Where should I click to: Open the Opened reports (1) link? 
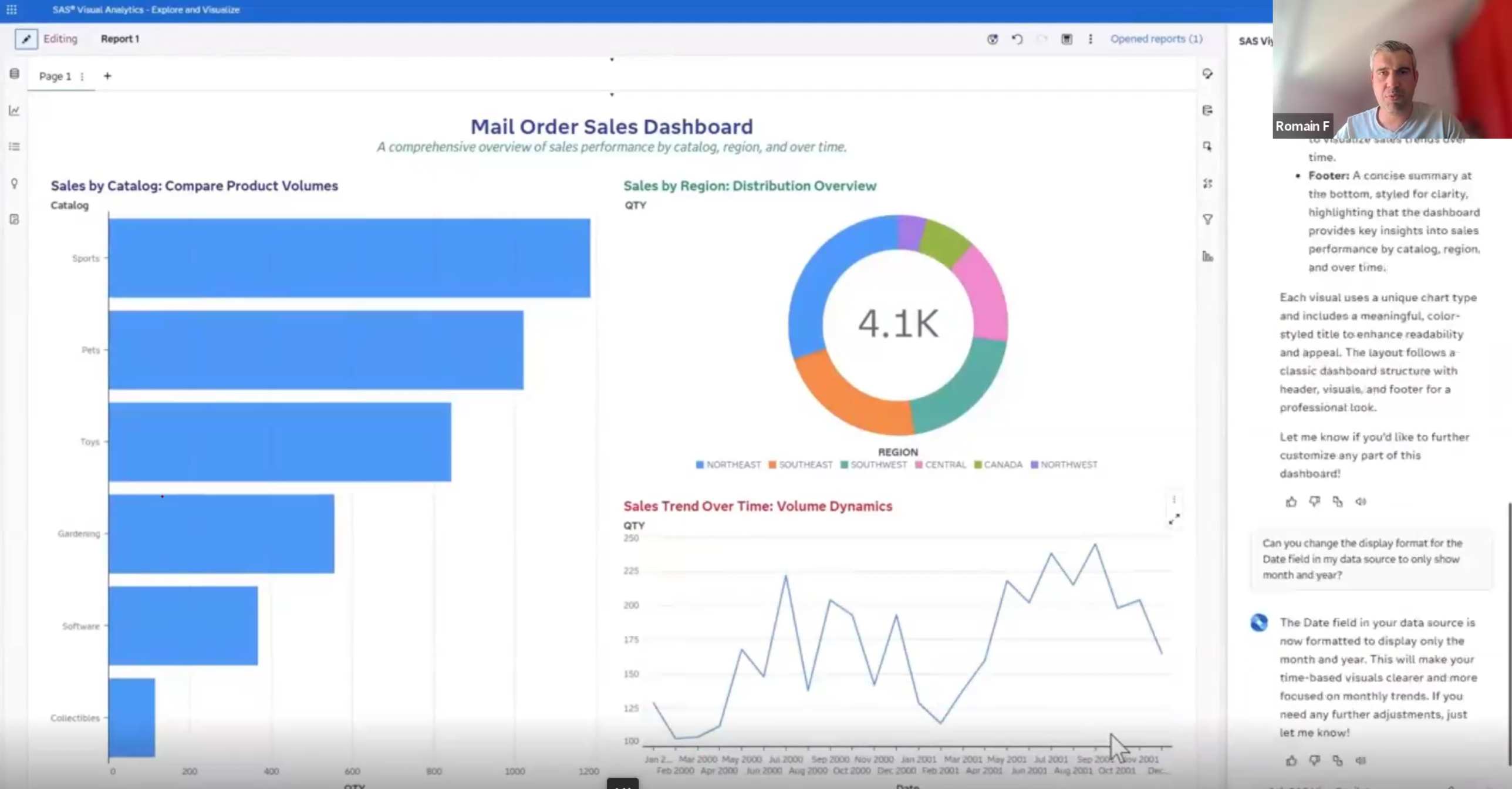[x=1156, y=39]
